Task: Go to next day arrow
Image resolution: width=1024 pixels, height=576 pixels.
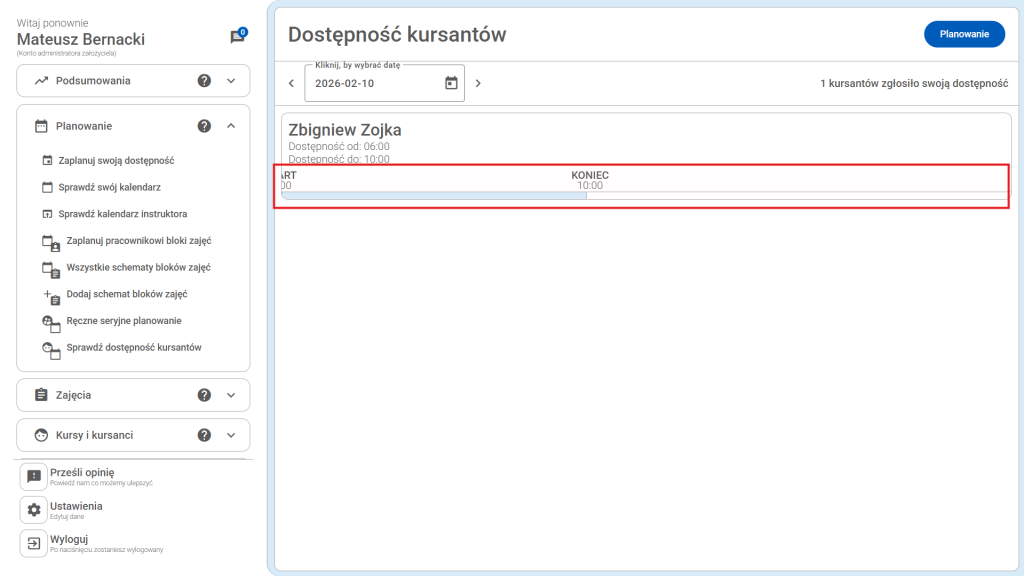Action: [x=478, y=83]
